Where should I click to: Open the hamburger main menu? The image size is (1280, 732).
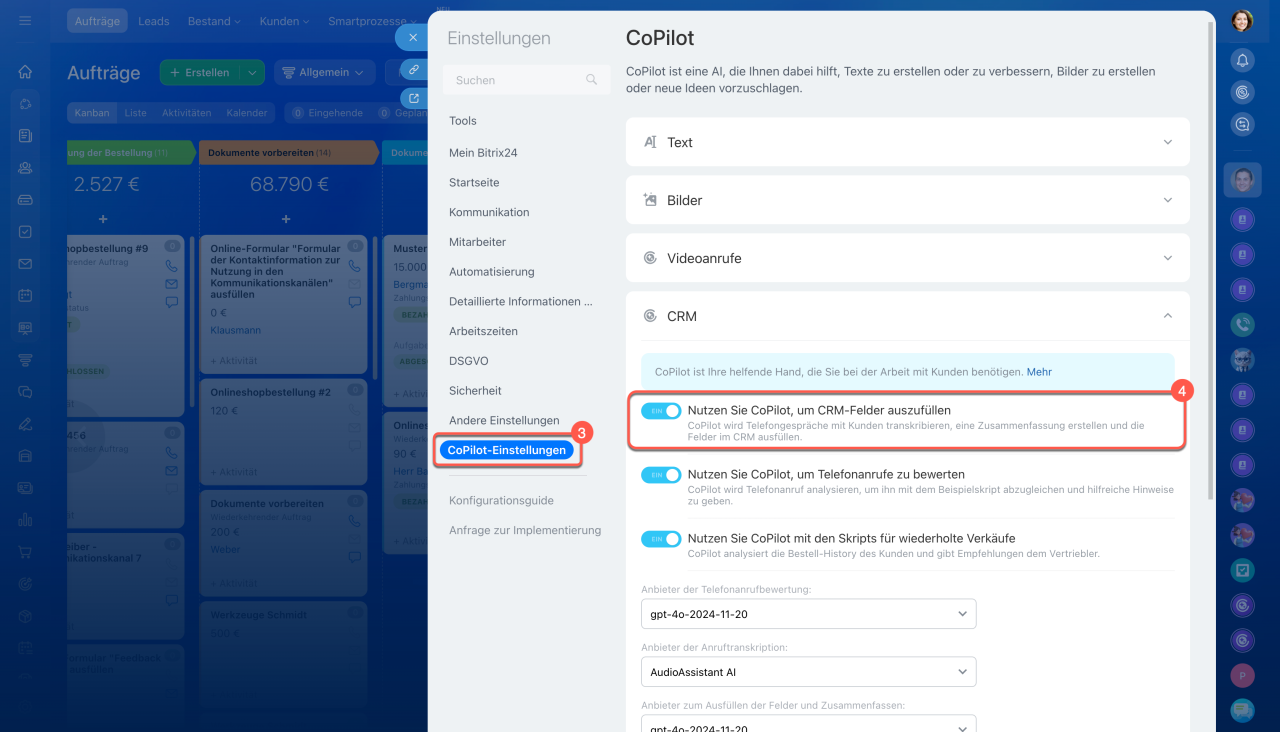click(25, 20)
